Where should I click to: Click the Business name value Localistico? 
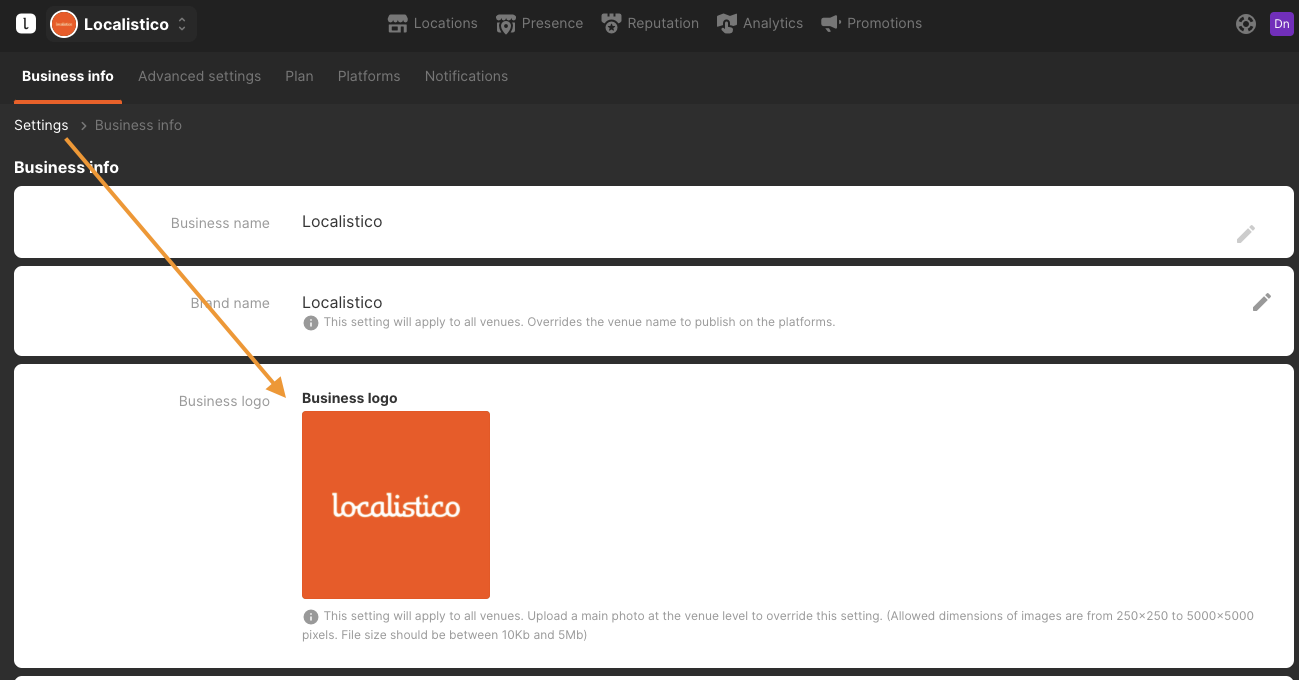point(342,222)
